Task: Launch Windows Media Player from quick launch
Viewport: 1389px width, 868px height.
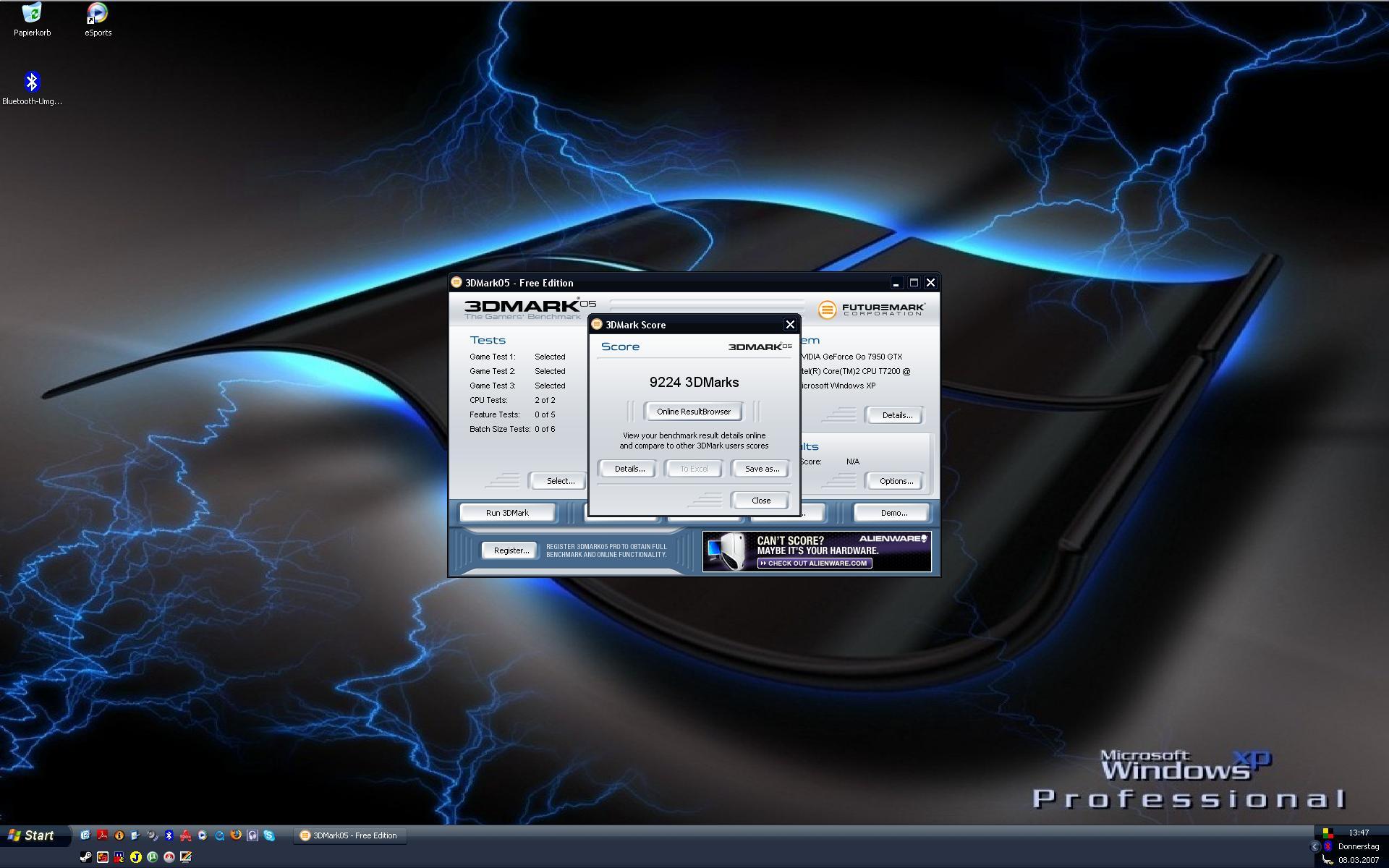Action: pos(202,835)
